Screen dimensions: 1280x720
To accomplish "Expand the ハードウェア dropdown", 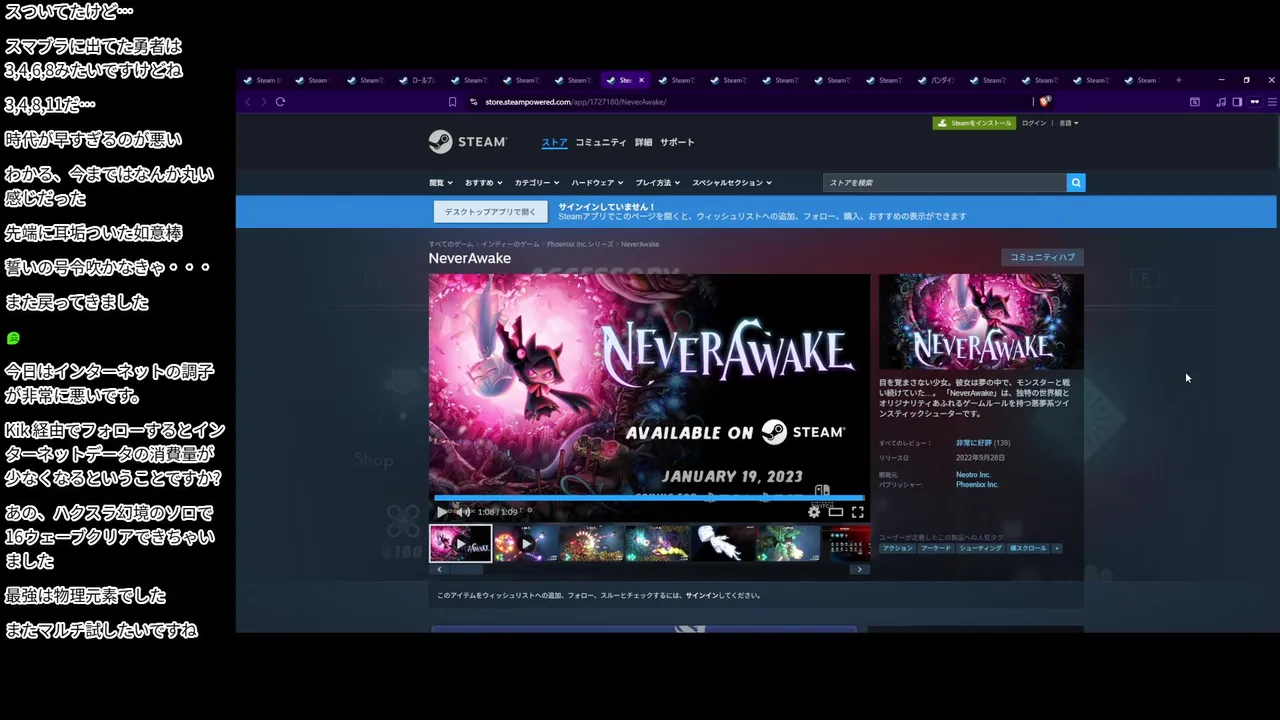I will click(597, 183).
